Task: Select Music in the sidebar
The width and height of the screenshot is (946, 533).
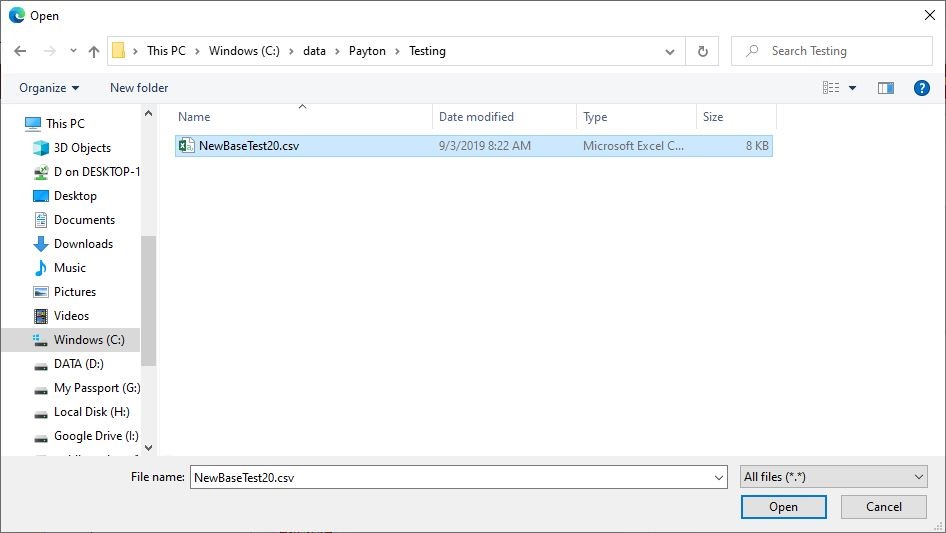Action: 69,268
